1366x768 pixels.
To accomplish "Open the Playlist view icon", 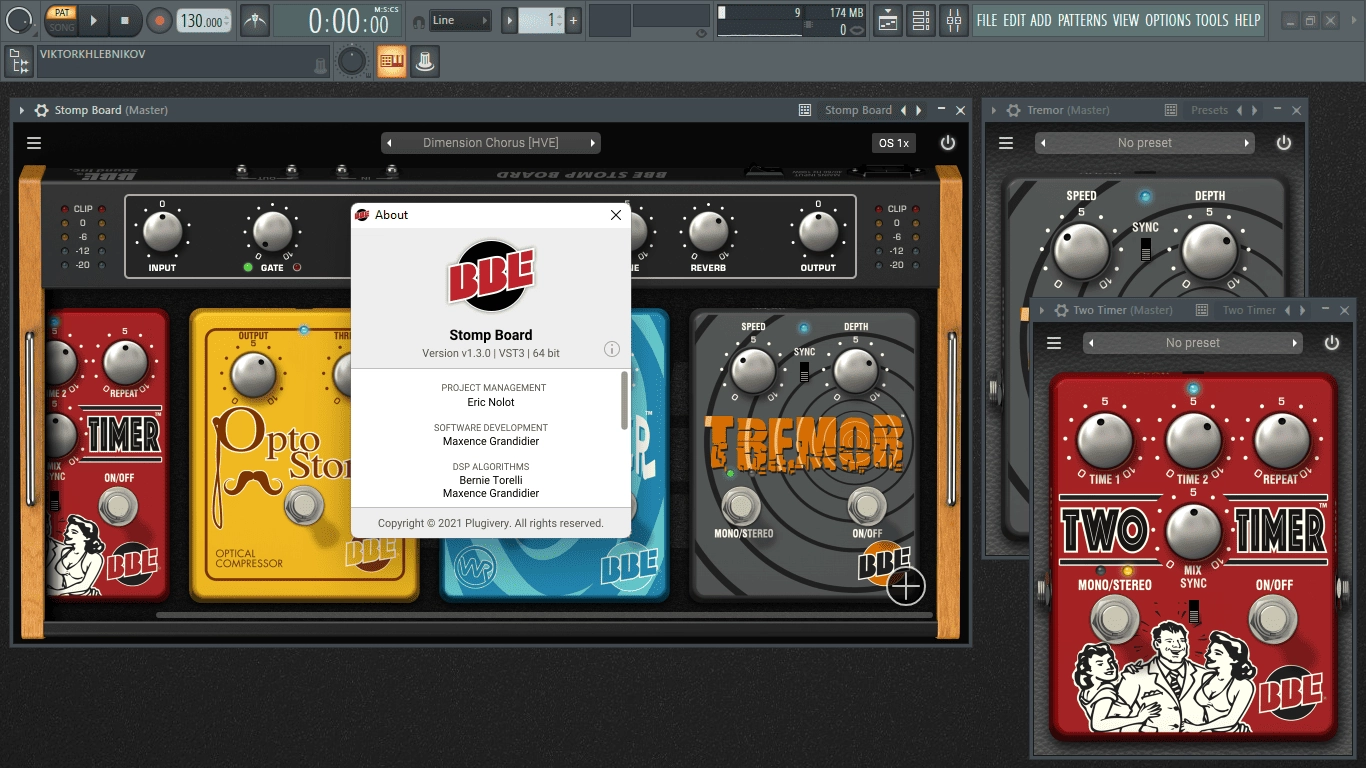I will (887, 20).
